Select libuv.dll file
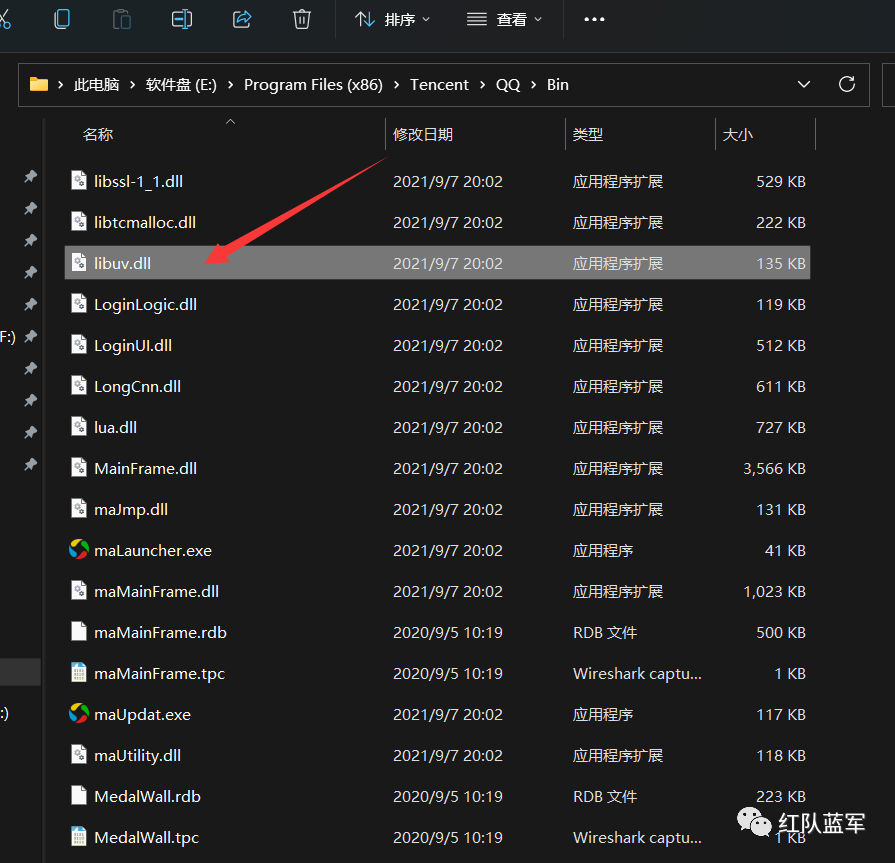895x863 pixels. (x=437, y=263)
